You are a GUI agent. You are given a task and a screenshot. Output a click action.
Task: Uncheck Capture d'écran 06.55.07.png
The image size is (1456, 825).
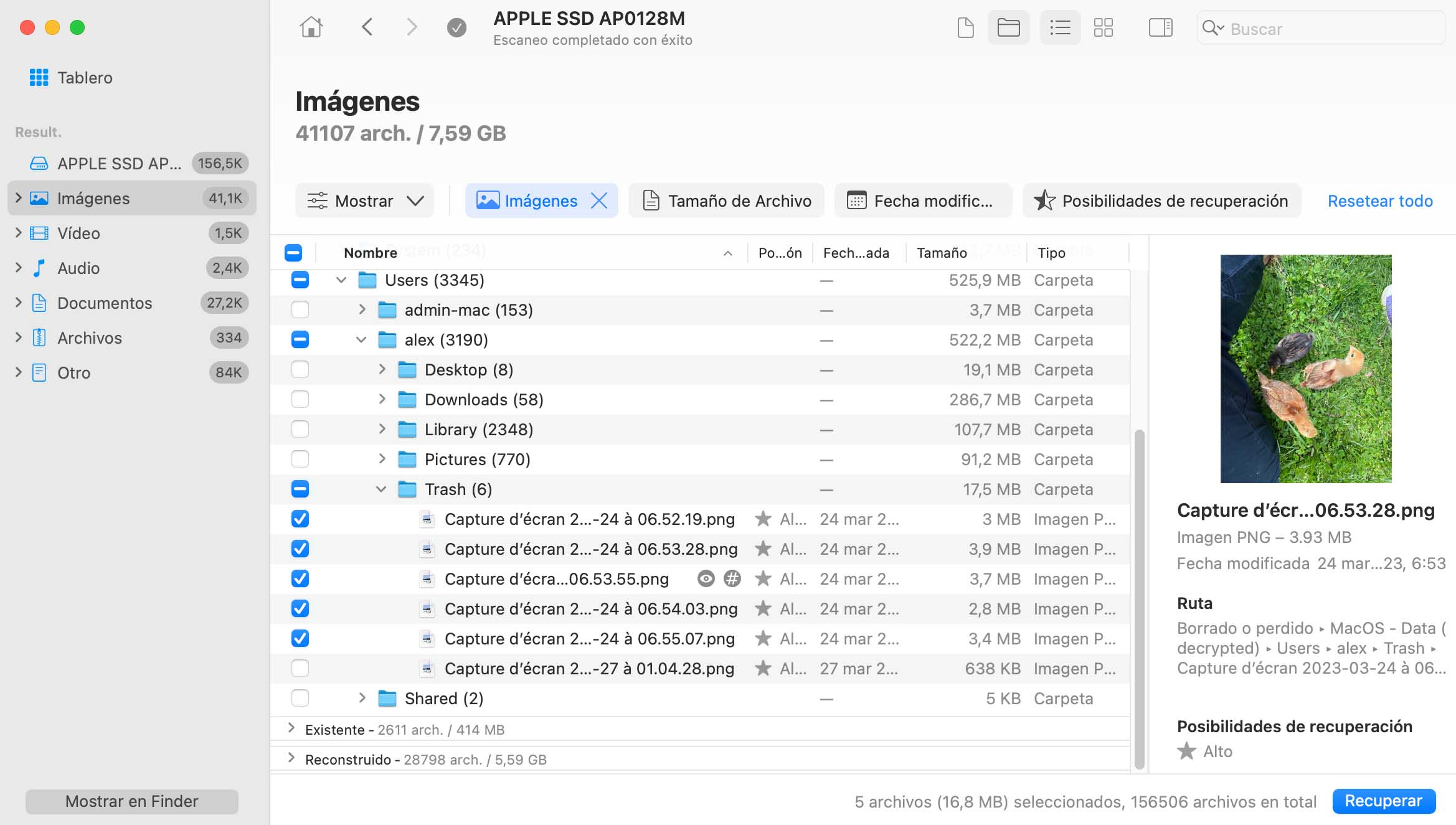300,638
